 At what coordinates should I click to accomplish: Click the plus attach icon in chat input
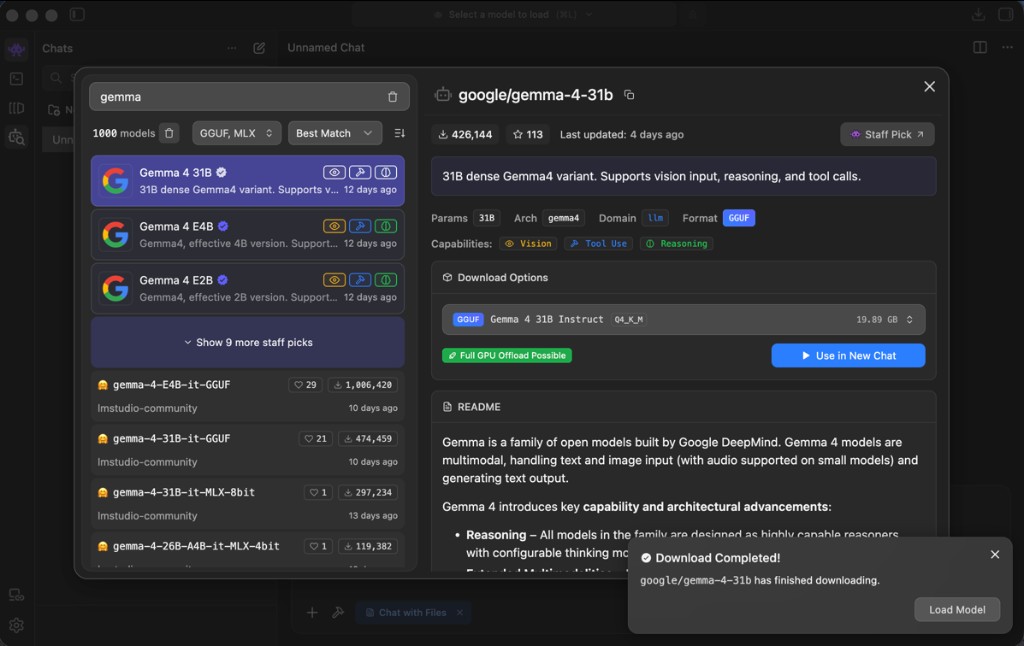click(x=312, y=612)
